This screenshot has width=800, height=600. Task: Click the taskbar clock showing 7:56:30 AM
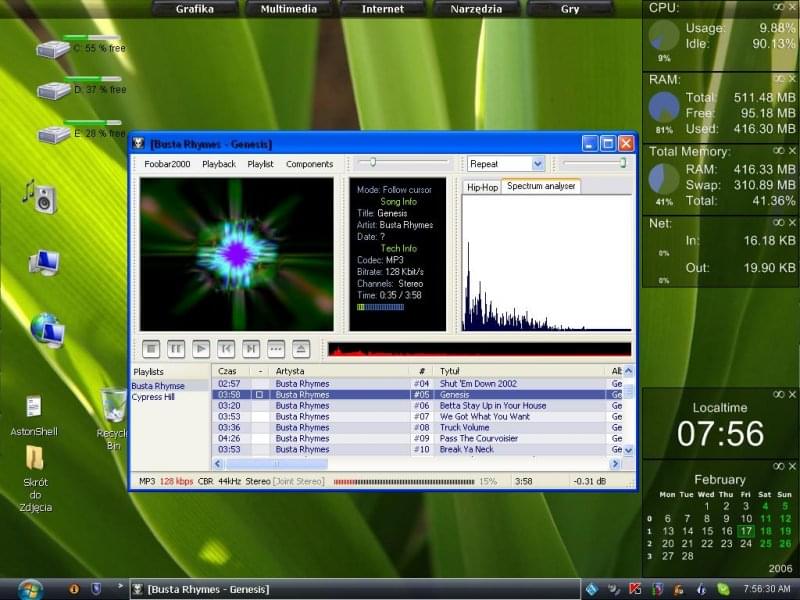pos(766,589)
